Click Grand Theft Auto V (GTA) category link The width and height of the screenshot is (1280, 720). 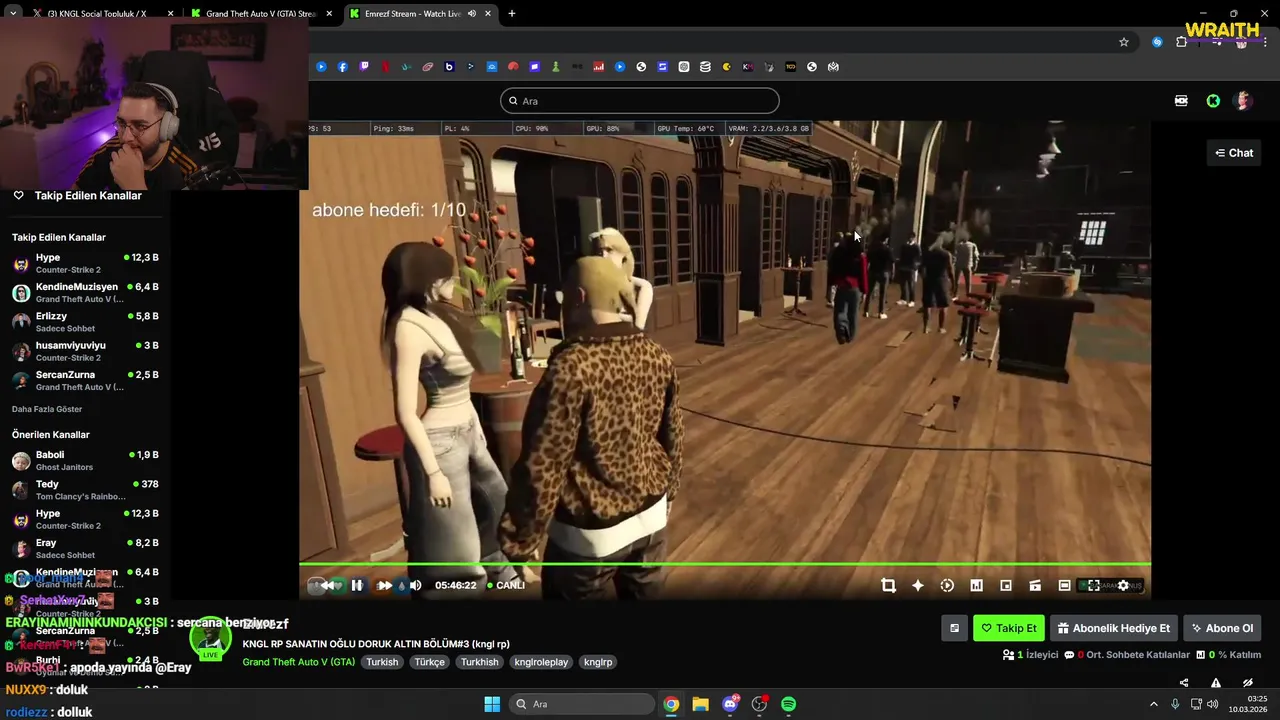point(299,662)
